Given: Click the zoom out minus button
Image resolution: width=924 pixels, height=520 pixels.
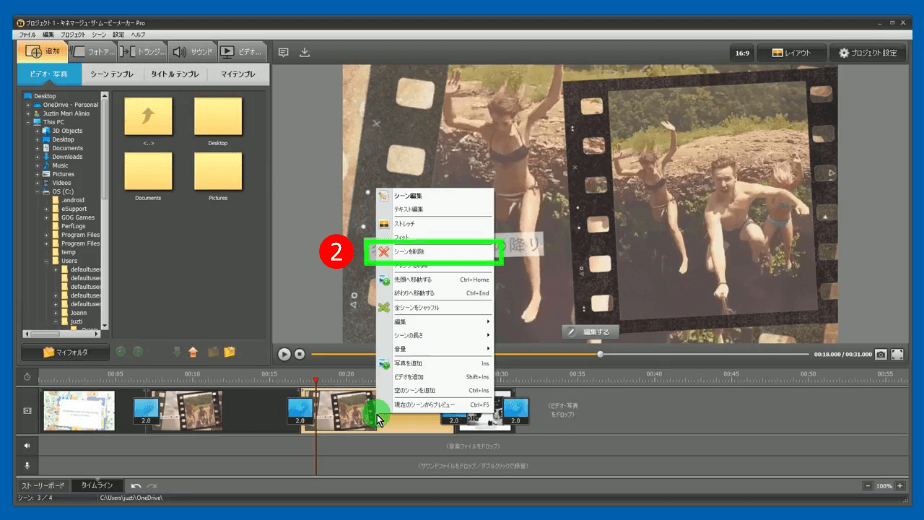Looking at the screenshot, I should [x=867, y=485].
